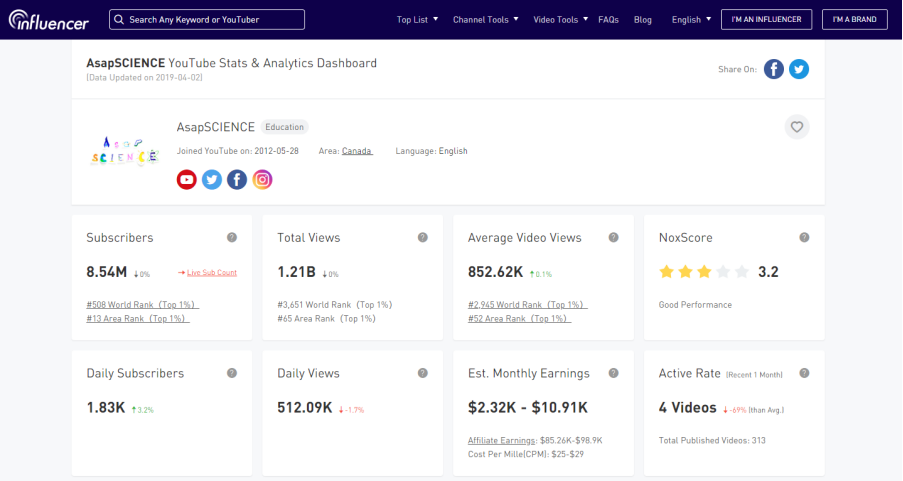The width and height of the screenshot is (903, 481).
Task: Click the #52 Area Rank link
Action: coord(519,319)
